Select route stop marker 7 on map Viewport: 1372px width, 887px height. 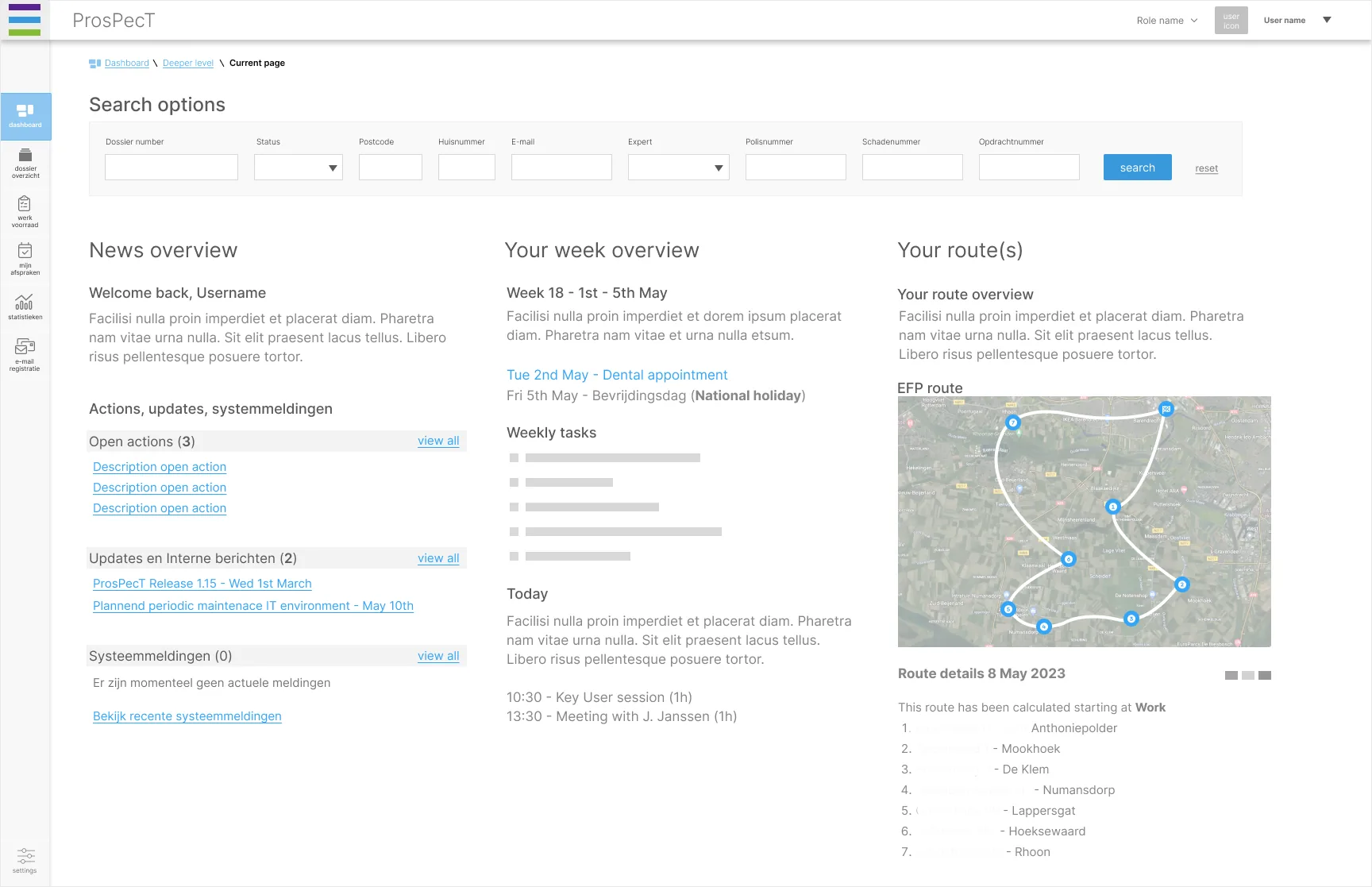tap(1012, 422)
